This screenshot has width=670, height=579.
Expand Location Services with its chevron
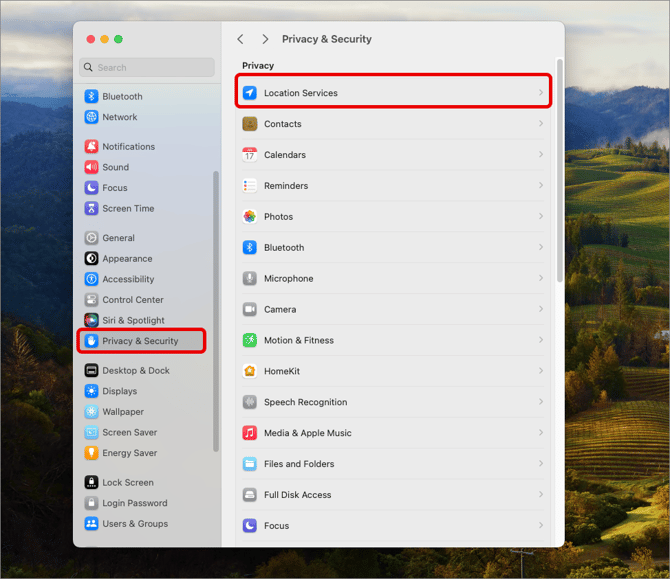tap(541, 92)
